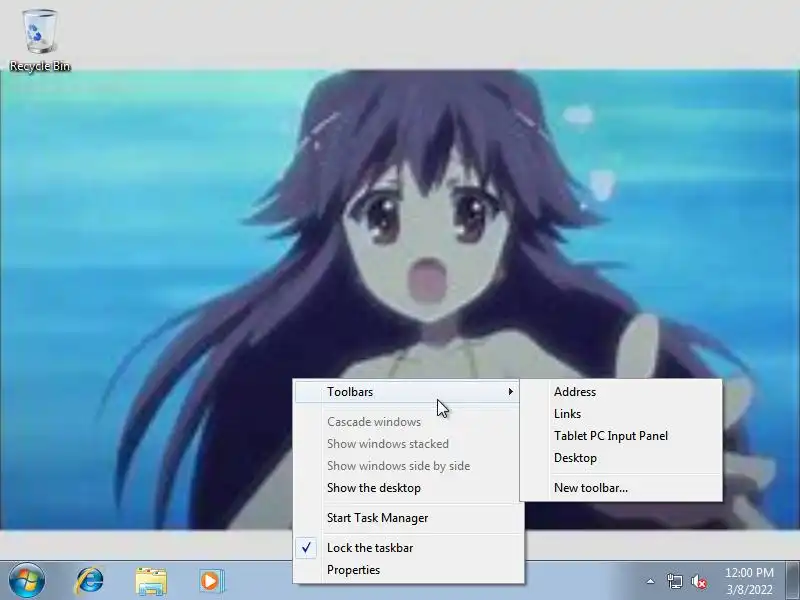Click the Show desktop strip at taskbar end

pyautogui.click(x=792, y=581)
